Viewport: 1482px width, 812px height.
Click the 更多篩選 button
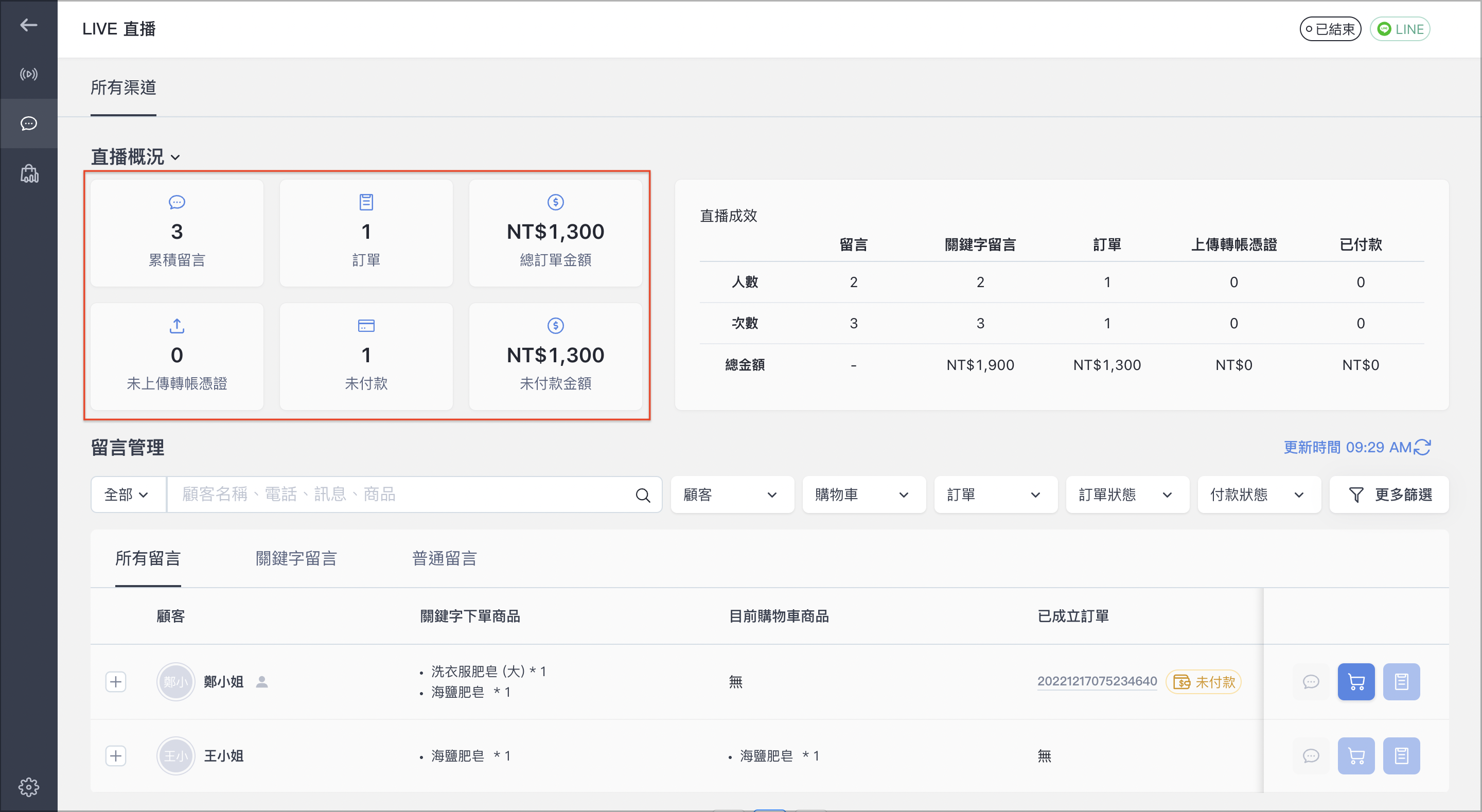tap(1389, 495)
